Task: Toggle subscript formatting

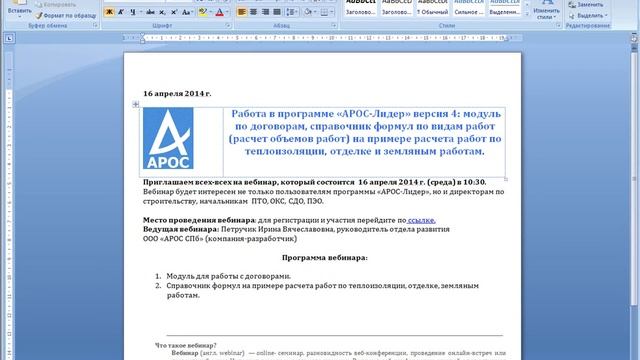Action: 162,12
